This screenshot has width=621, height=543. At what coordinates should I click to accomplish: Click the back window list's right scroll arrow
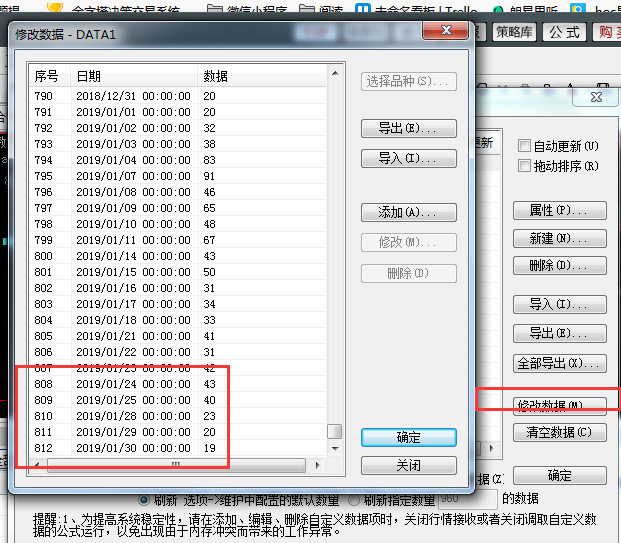(x=491, y=448)
